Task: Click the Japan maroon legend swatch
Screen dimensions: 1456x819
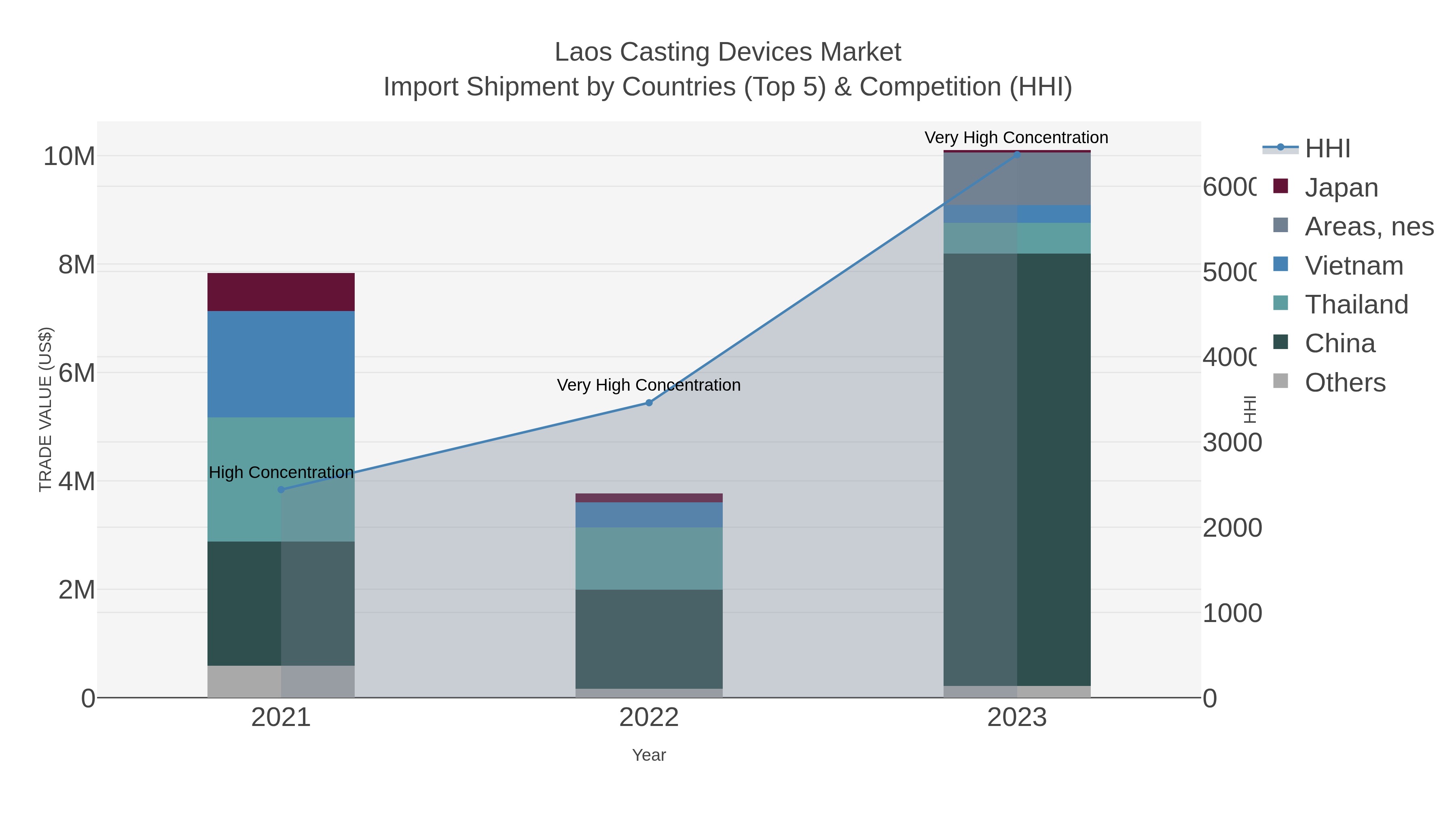Action: [1281, 186]
